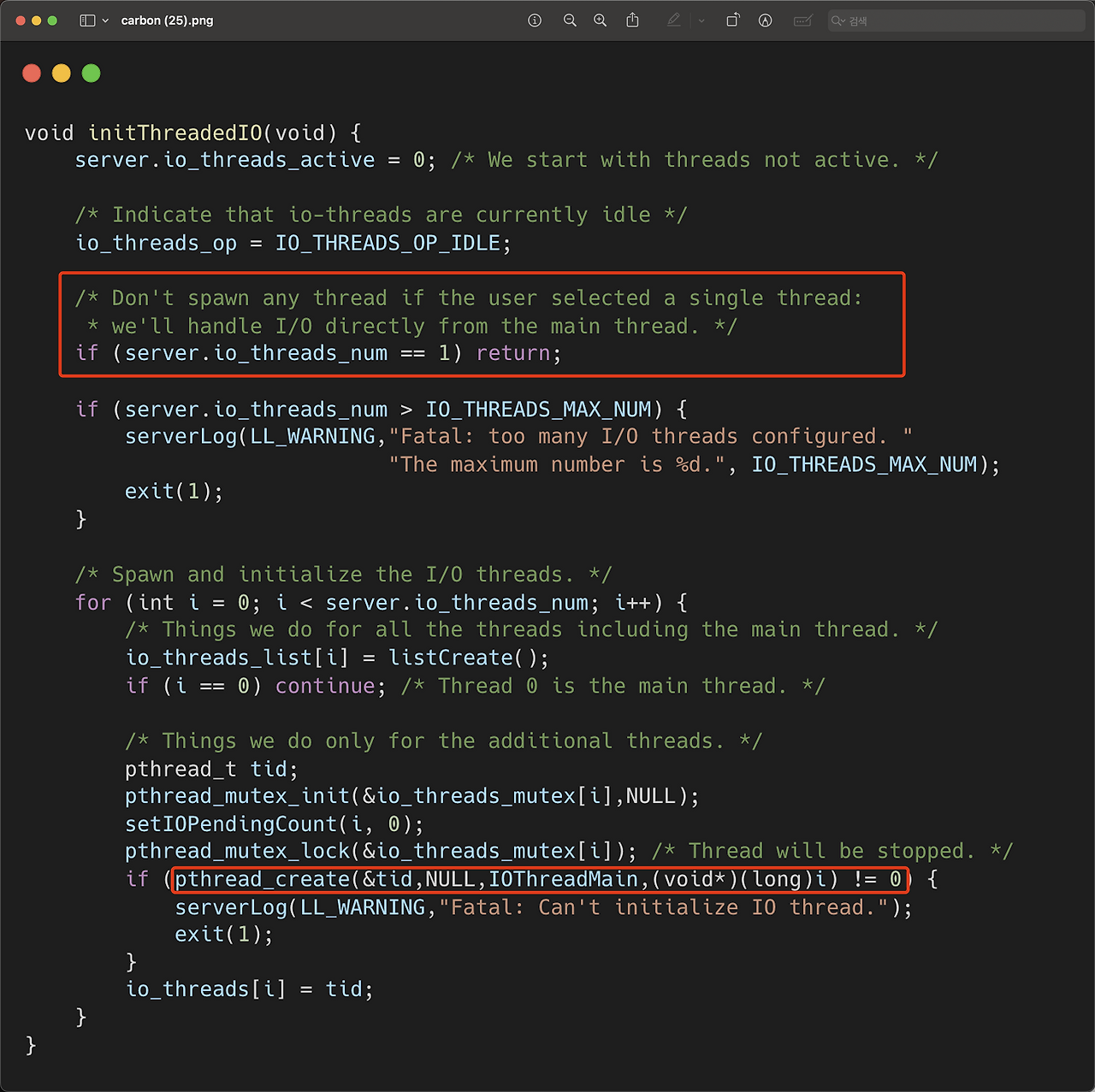Click the line "if (server.io_threads_num == 1) return;"

point(318,353)
